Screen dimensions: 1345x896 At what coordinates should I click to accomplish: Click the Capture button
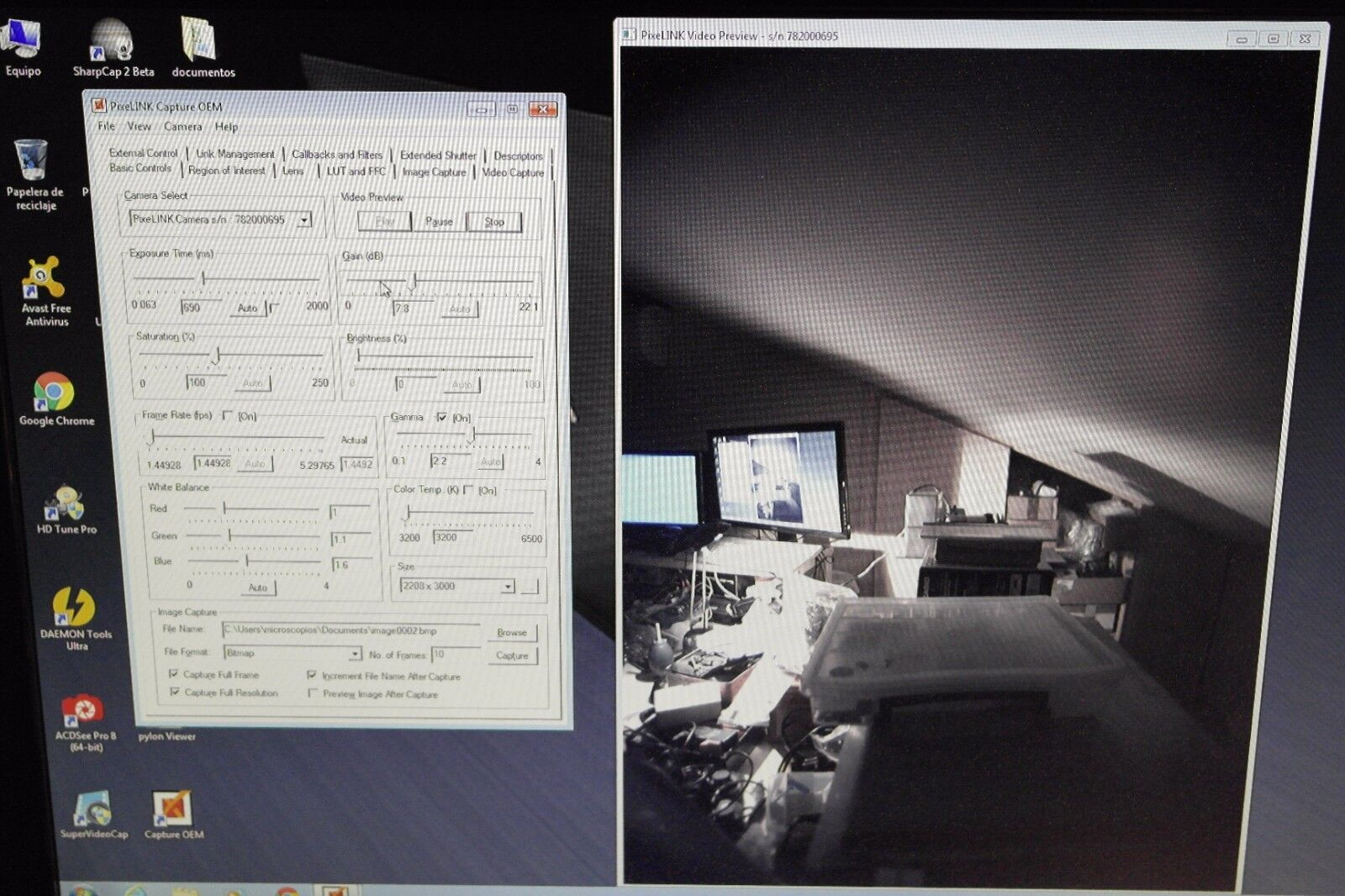click(512, 656)
